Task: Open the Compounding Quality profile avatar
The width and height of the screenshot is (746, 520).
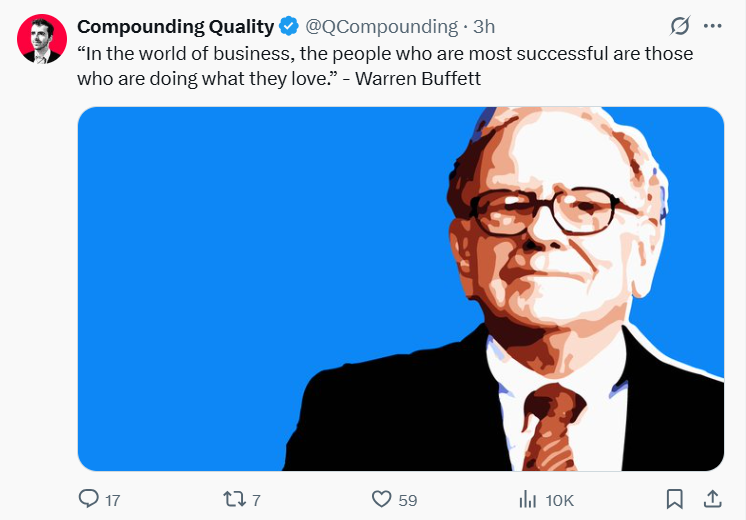Action: pyautogui.click(x=42, y=39)
